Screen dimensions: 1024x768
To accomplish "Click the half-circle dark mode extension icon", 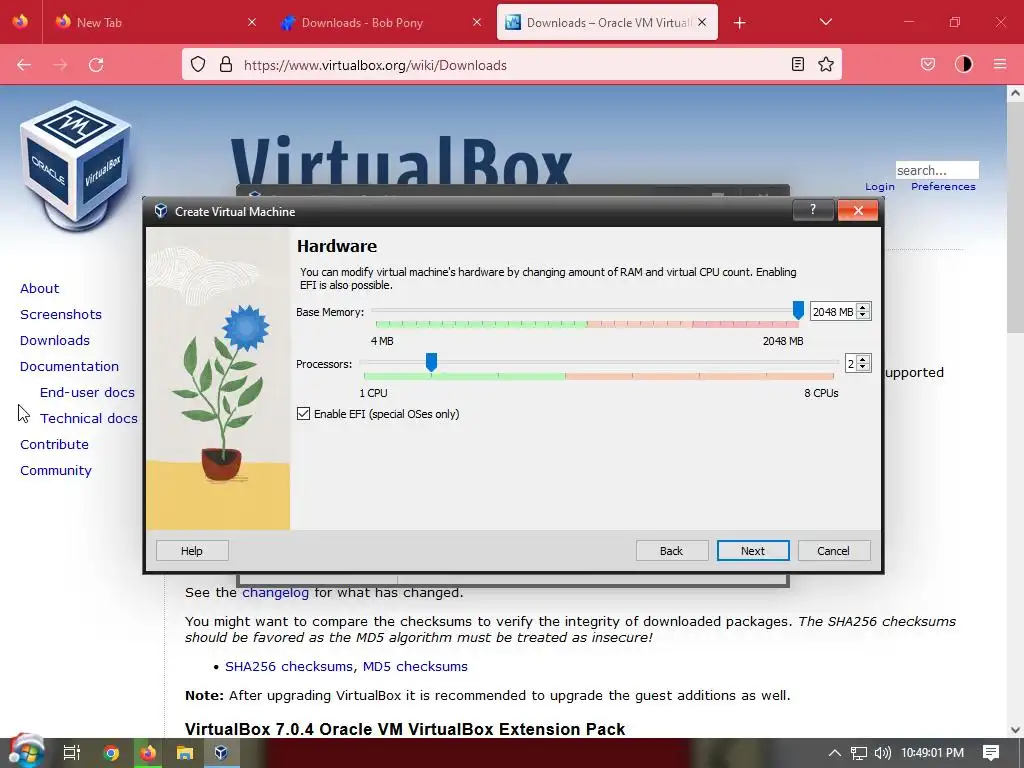I will point(964,64).
